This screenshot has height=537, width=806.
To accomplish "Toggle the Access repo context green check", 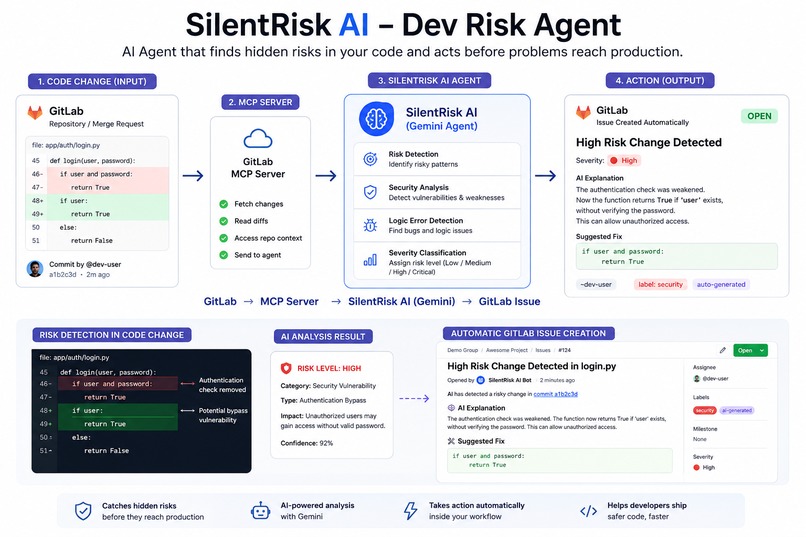I will 224,238.
